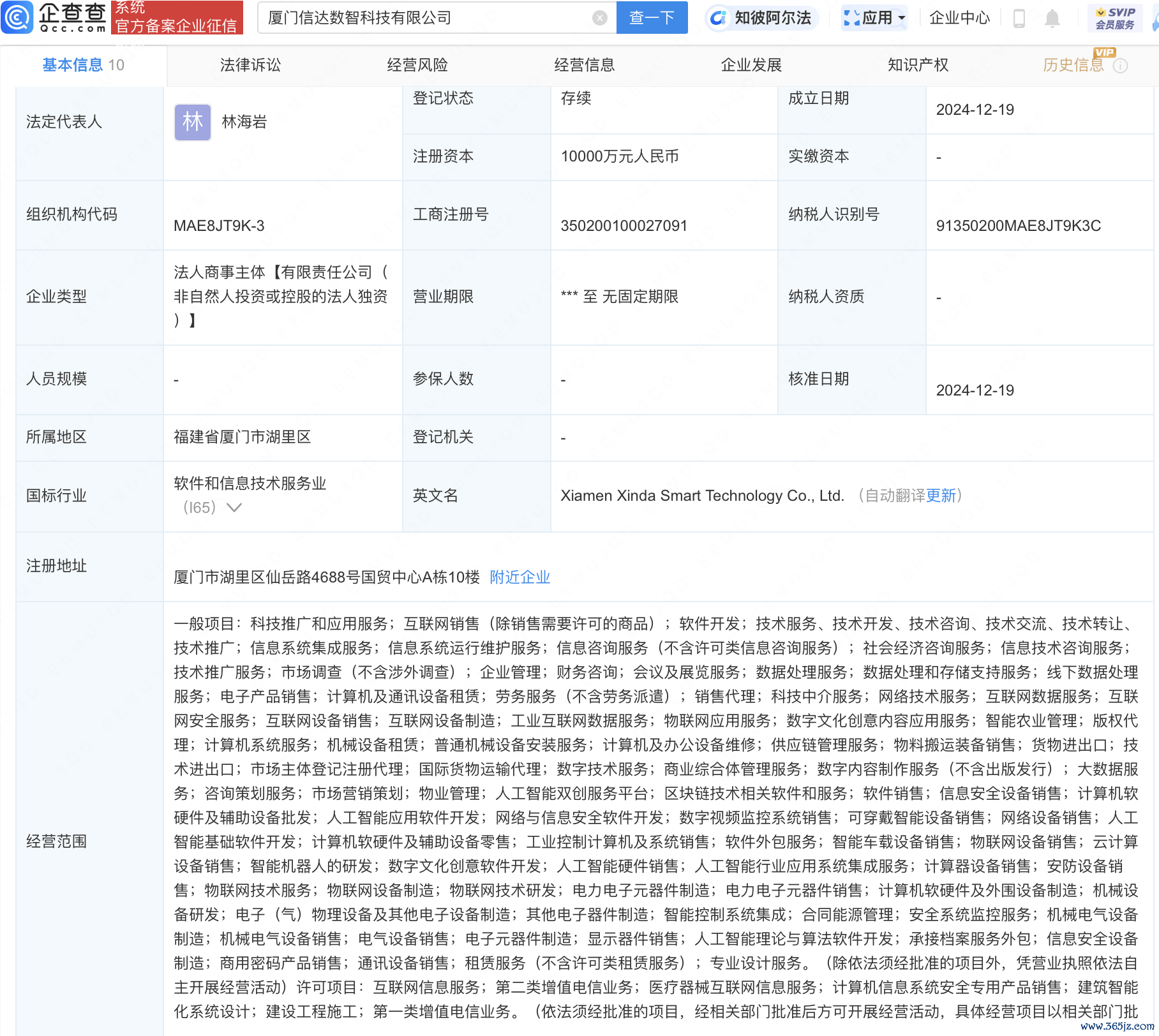This screenshot has height=1036, width=1159.
Task: Select registration number 350200100027091
Action: tap(624, 226)
